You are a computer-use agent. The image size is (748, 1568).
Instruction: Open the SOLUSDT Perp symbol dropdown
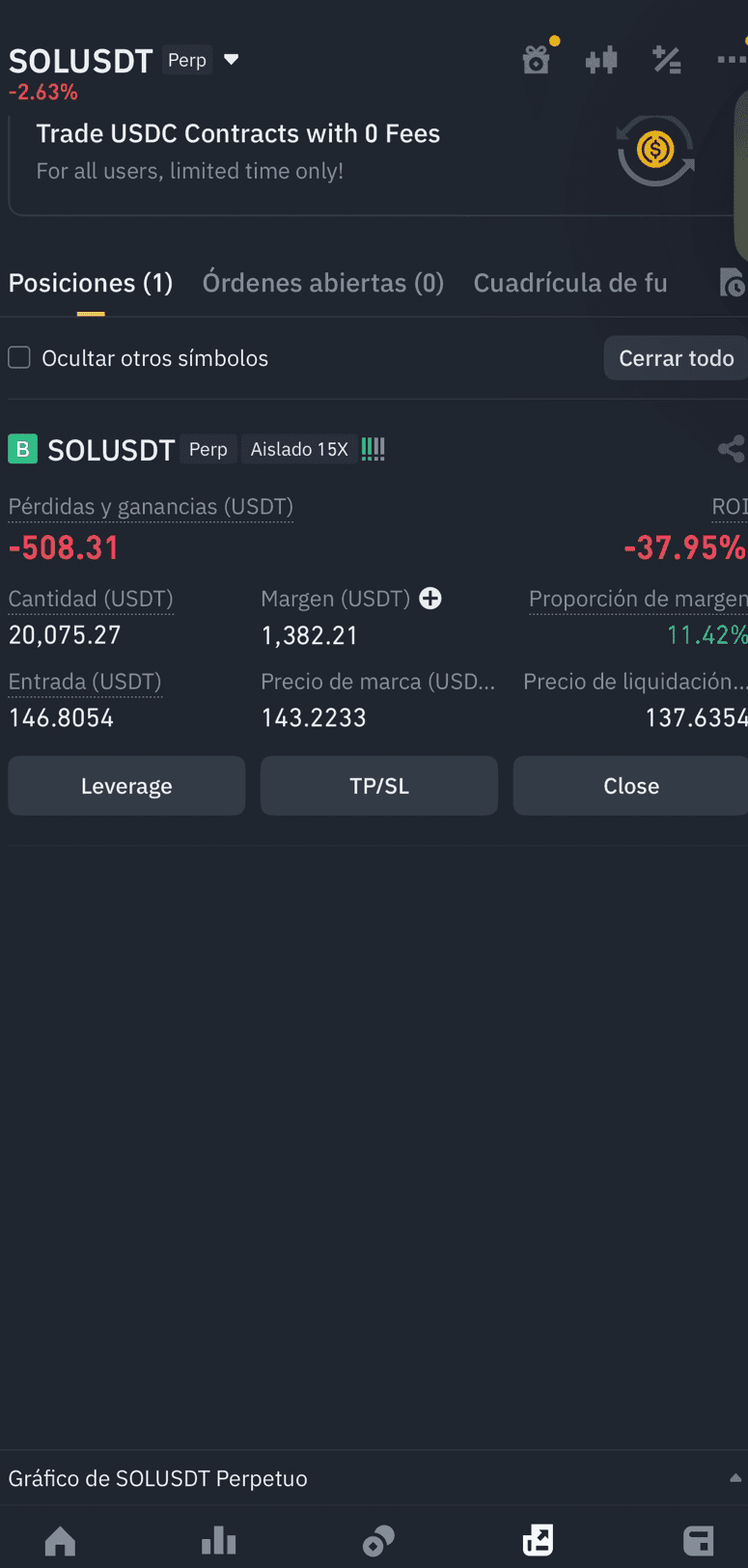pyautogui.click(x=231, y=60)
